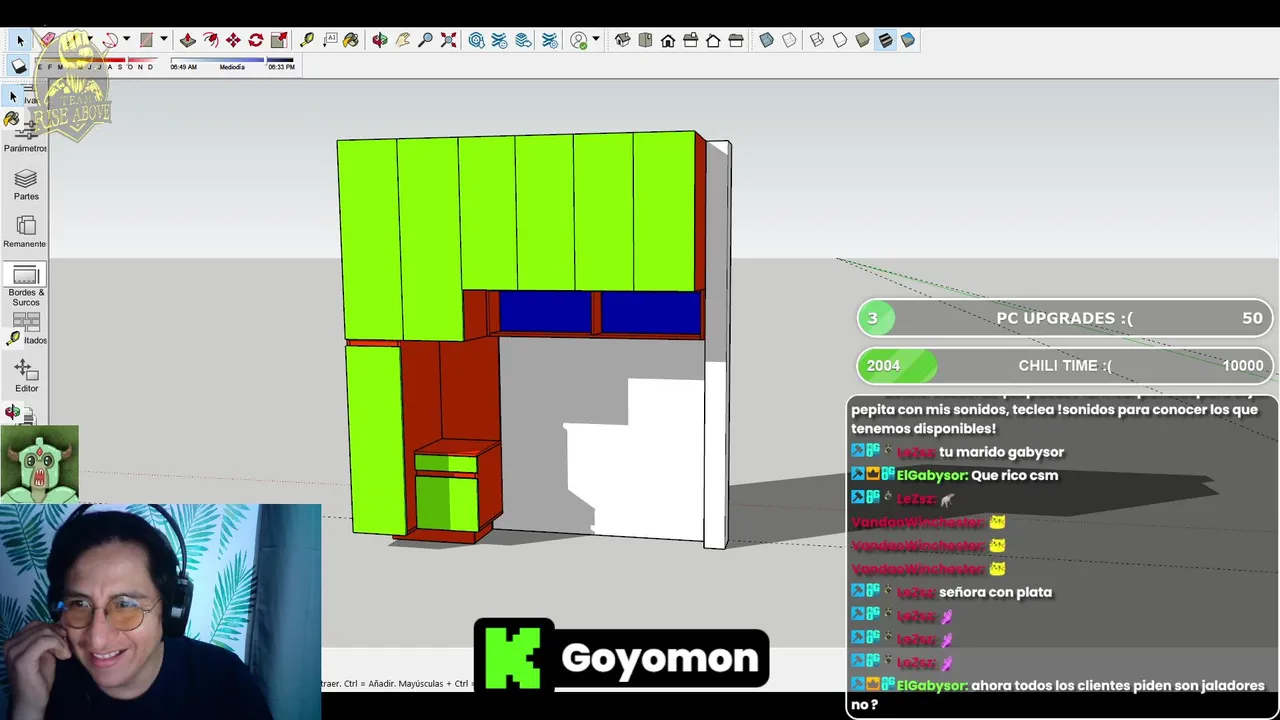1280x720 pixels.
Task: Select the arrow Select tool in top toolbar
Action: tap(20, 40)
